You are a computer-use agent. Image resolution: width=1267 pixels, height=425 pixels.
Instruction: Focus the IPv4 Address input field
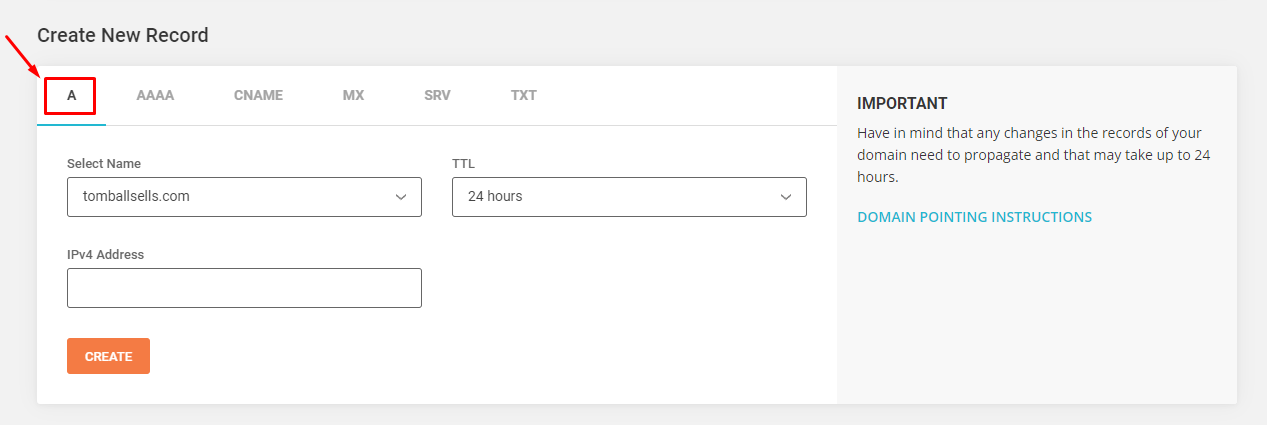(244, 288)
